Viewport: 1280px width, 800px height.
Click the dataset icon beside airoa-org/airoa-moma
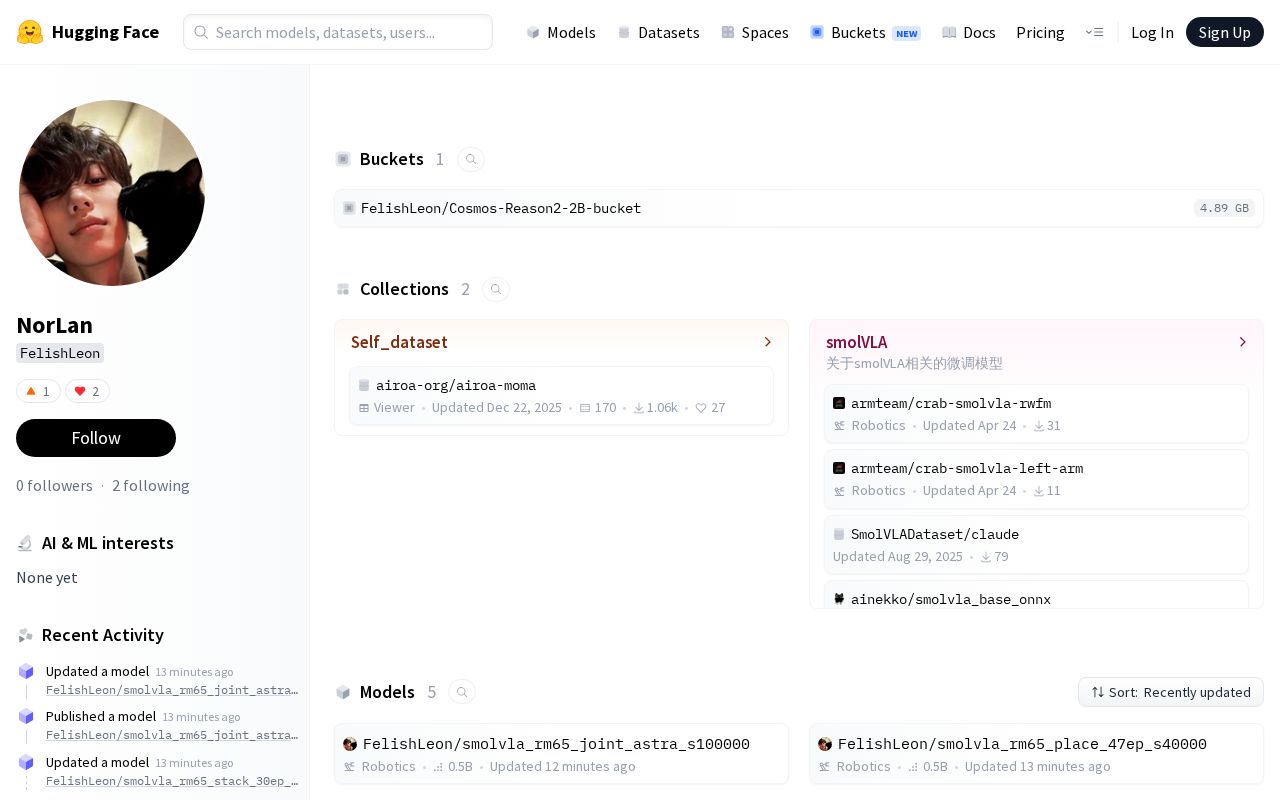click(364, 385)
